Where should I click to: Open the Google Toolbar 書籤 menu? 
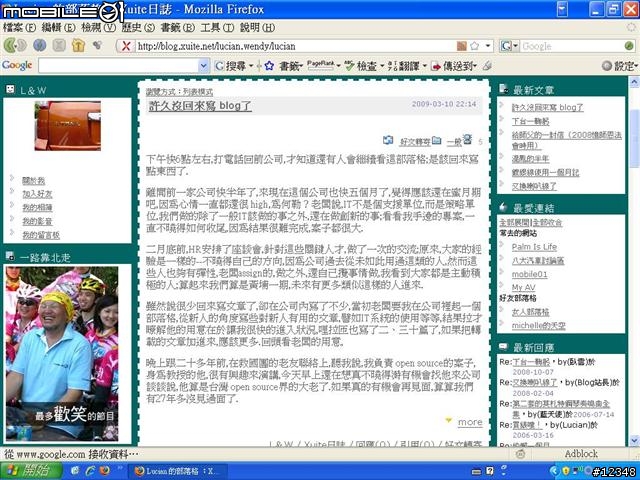pyautogui.click(x=291, y=66)
